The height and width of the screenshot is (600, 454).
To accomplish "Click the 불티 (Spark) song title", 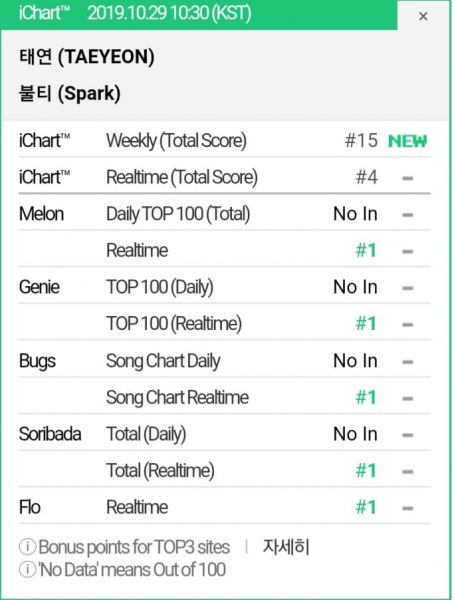I will [x=70, y=94].
